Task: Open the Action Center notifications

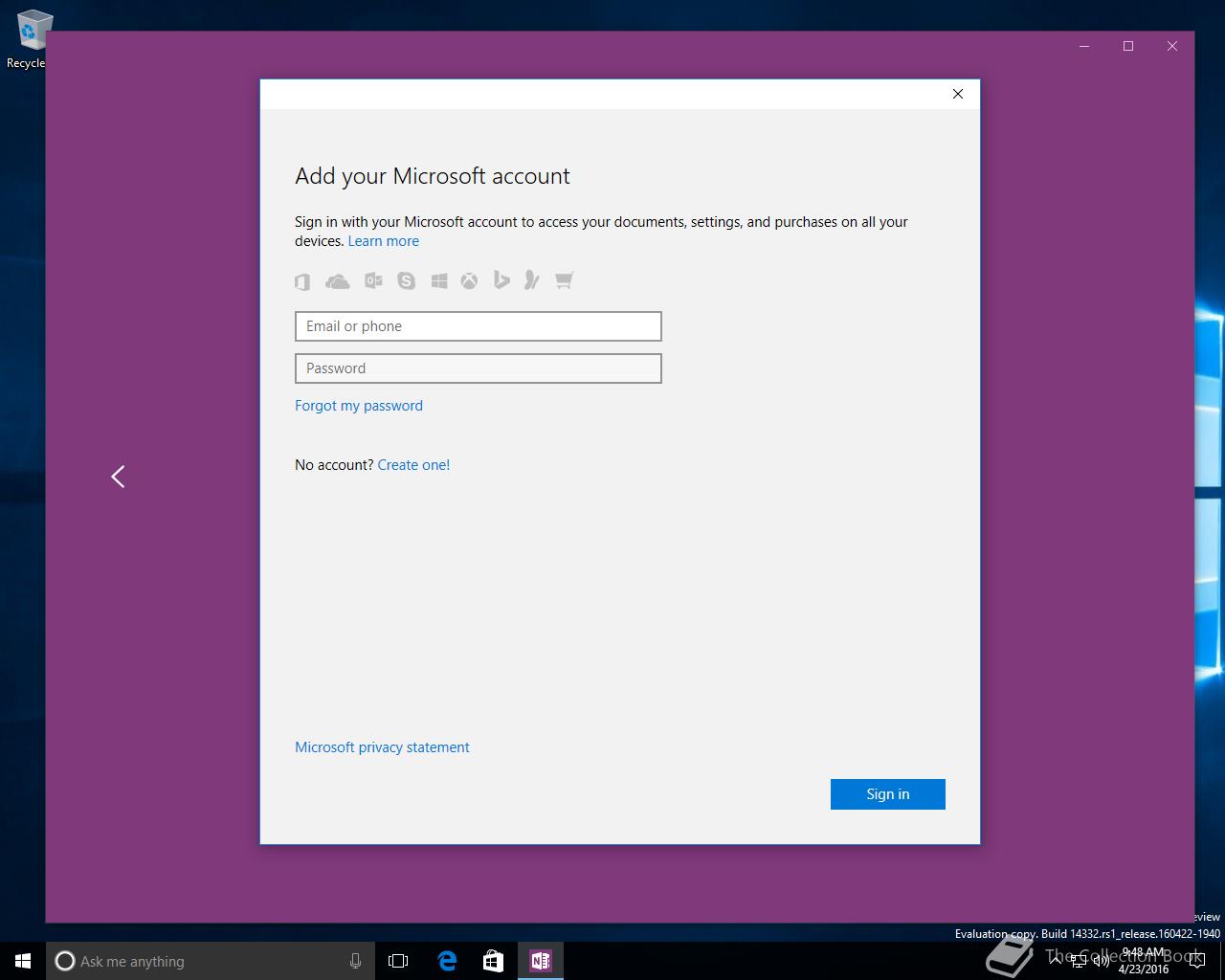Action: pos(1197,961)
